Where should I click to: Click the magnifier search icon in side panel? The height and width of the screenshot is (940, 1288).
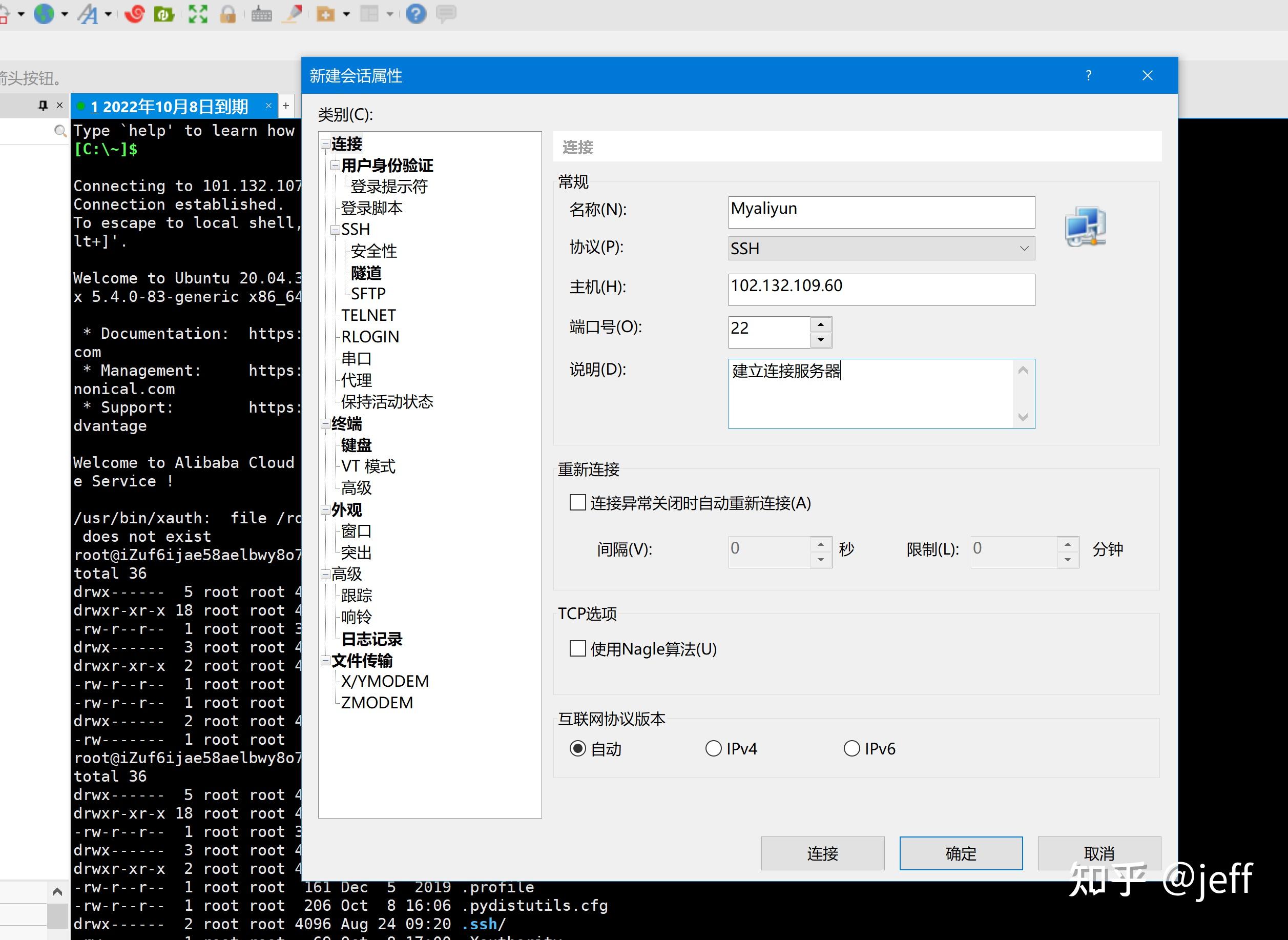click(60, 131)
